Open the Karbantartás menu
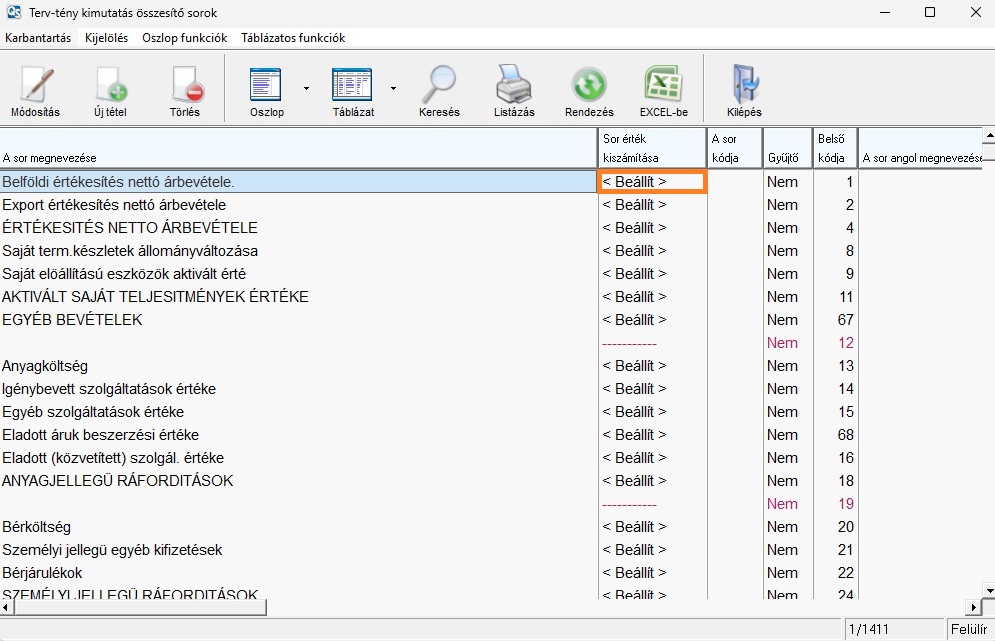The height and width of the screenshot is (641, 995). tap(38, 38)
